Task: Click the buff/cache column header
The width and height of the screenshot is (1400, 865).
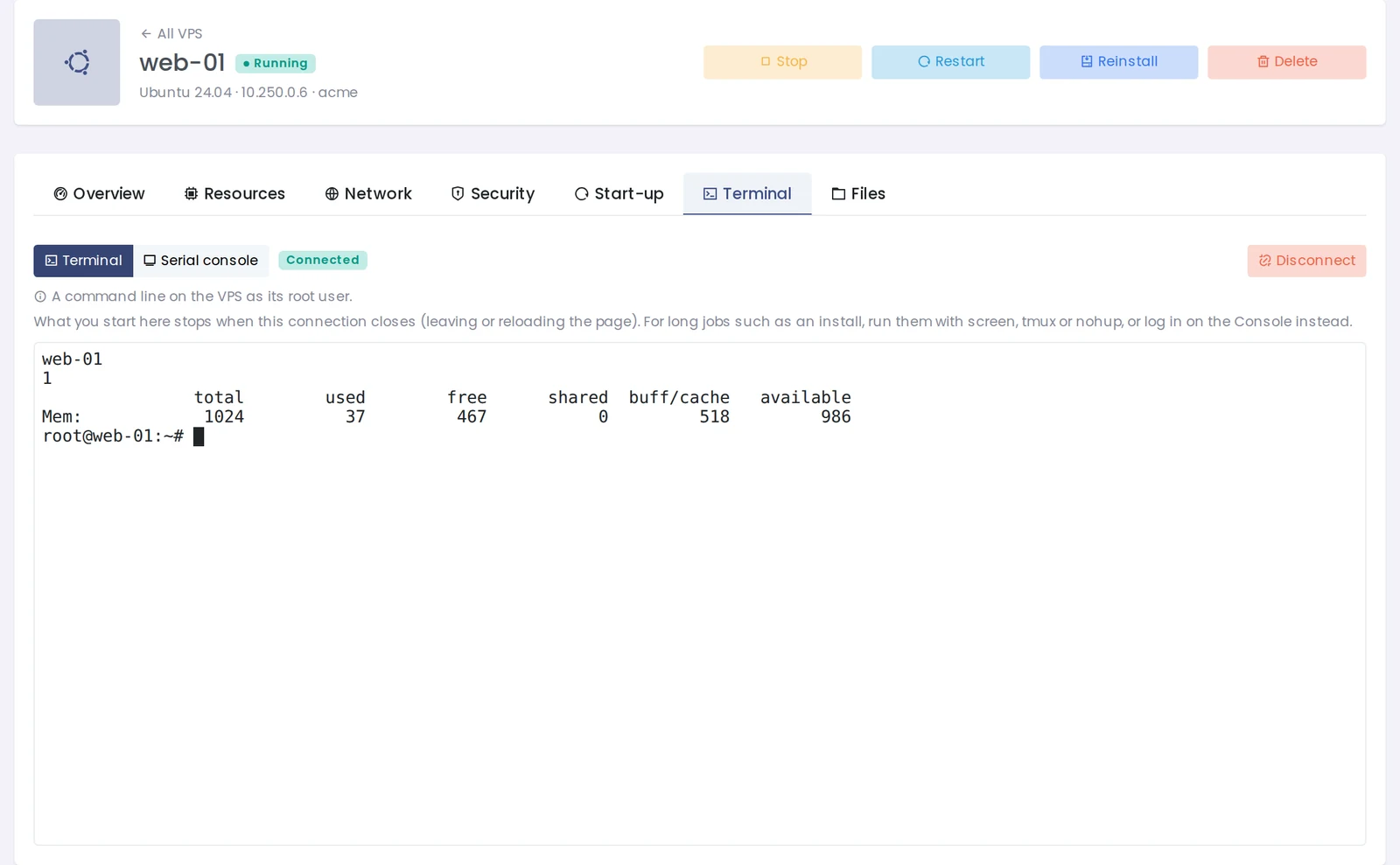Action: (x=679, y=398)
